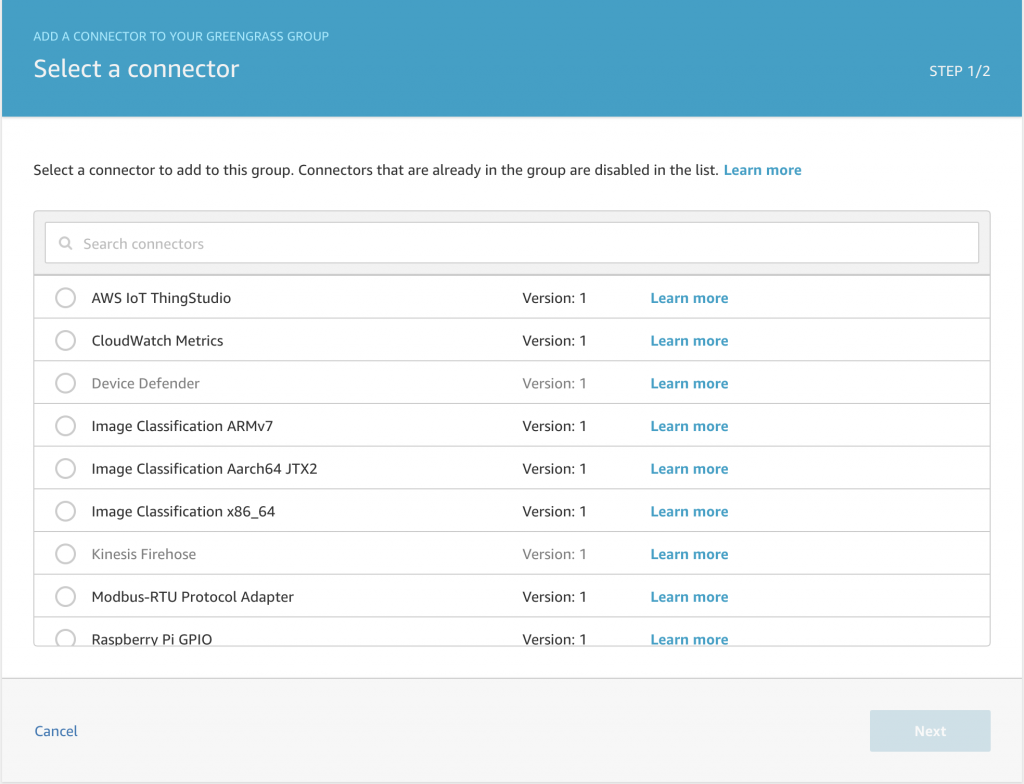Viewport: 1024px width, 784px height.
Task: Open Learn more for Device Defender
Action: 689,384
